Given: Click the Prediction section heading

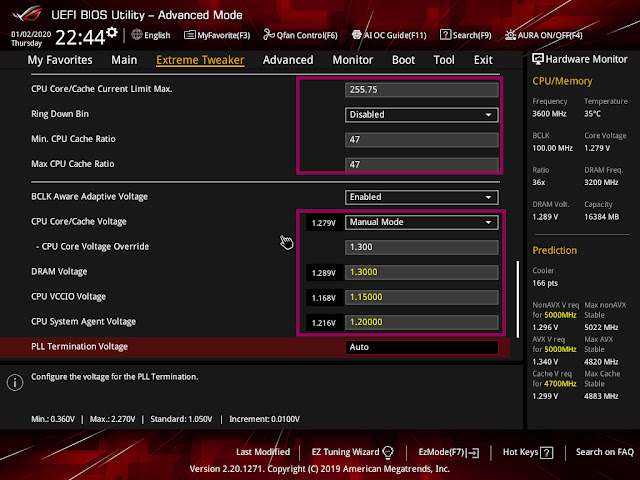Looking at the screenshot, I should (x=555, y=250).
